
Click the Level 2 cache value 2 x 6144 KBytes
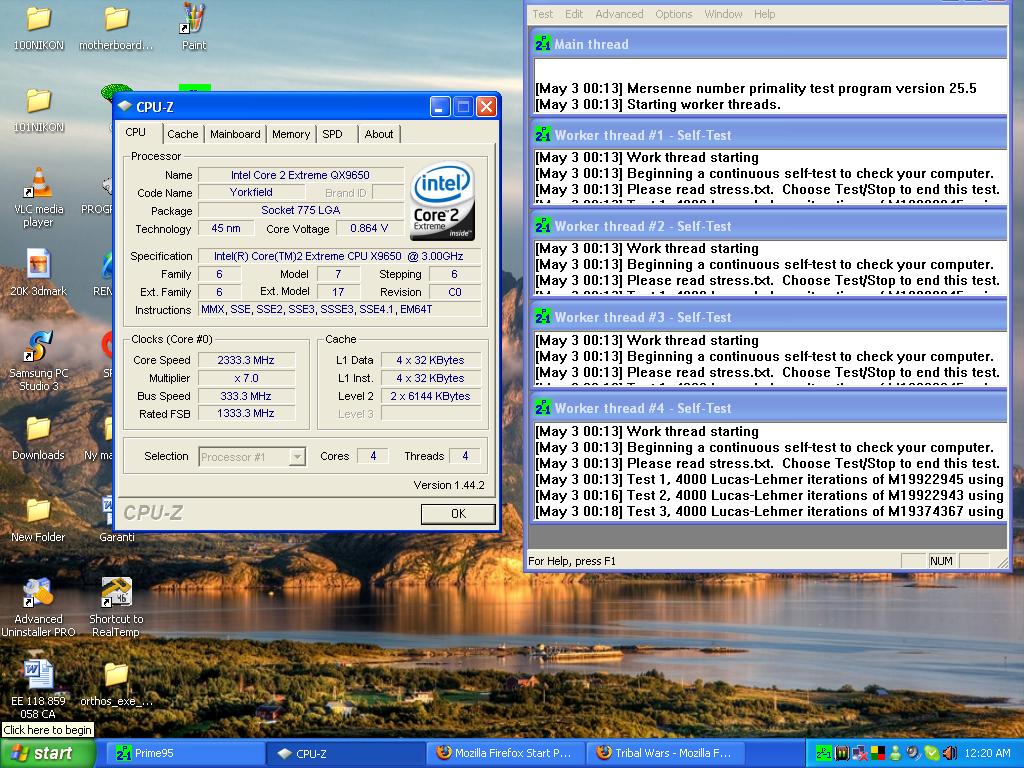click(x=430, y=396)
